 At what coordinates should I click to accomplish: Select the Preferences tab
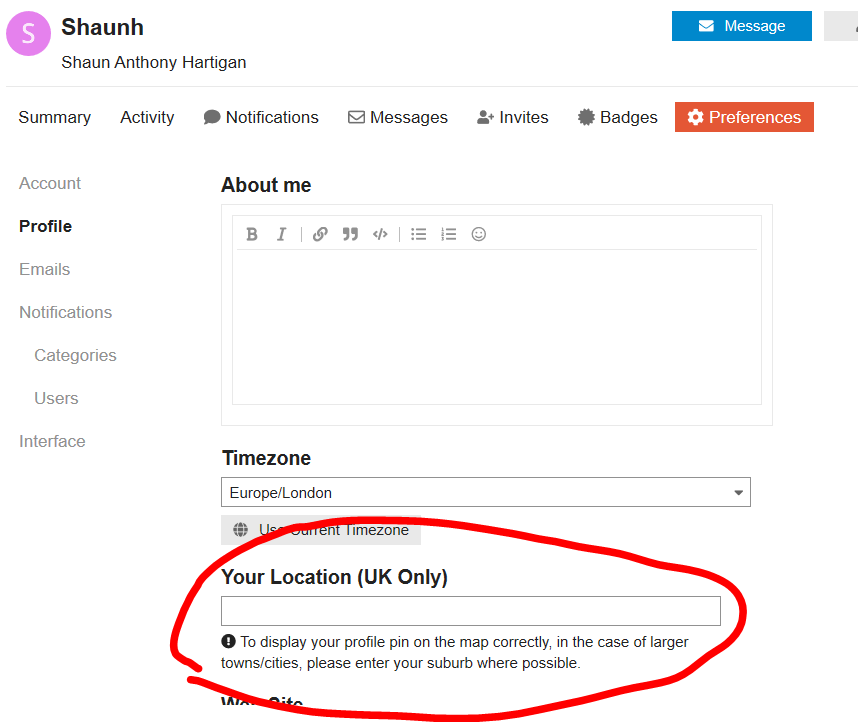tap(744, 117)
